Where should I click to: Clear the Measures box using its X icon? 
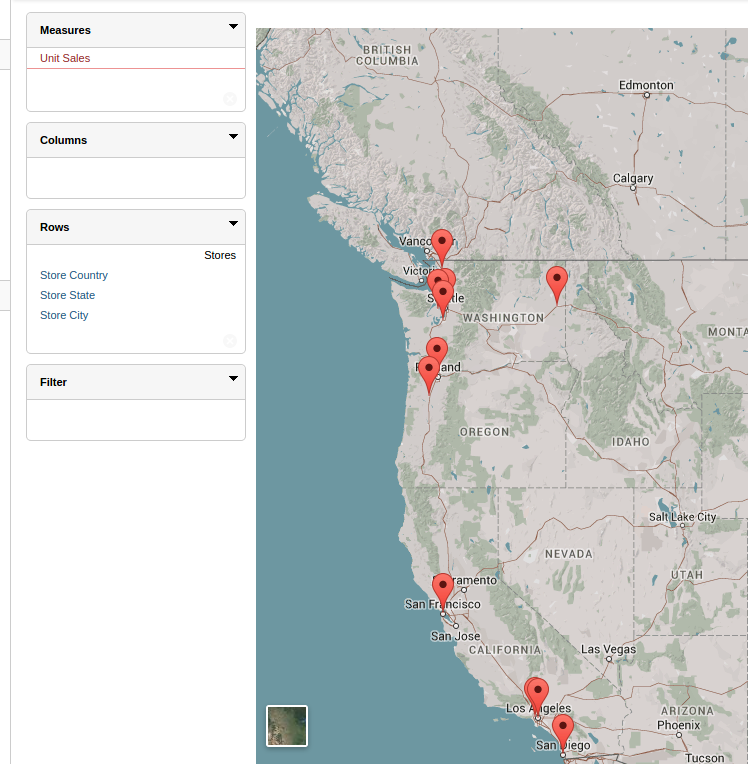pyautogui.click(x=230, y=99)
